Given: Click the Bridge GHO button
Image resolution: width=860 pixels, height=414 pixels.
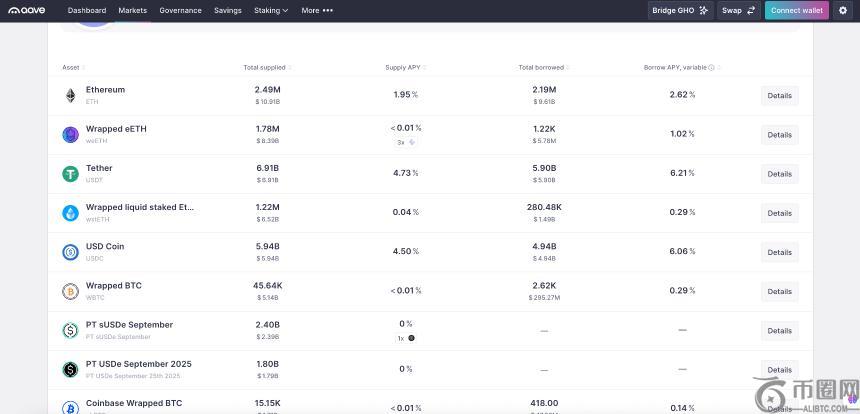Looking at the screenshot, I should (680, 10).
